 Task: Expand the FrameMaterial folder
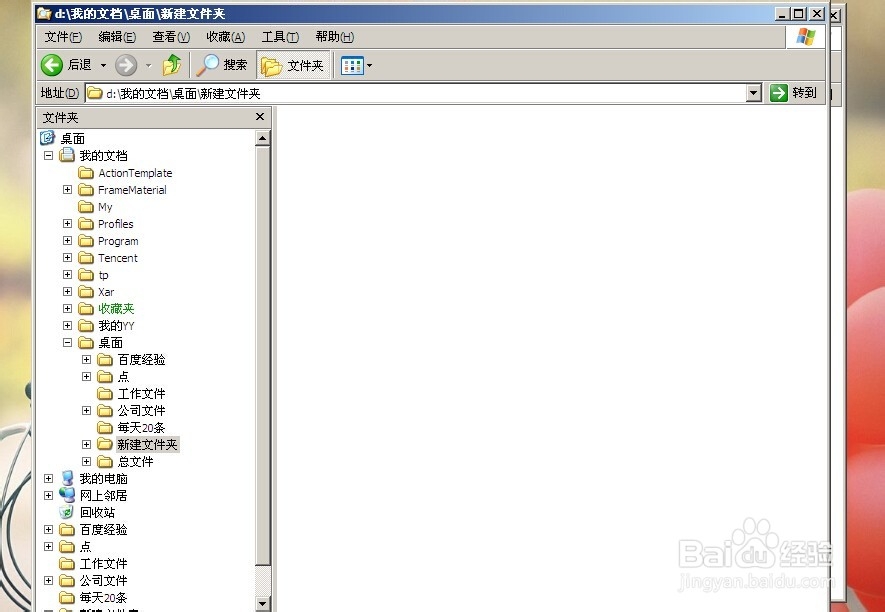67,190
